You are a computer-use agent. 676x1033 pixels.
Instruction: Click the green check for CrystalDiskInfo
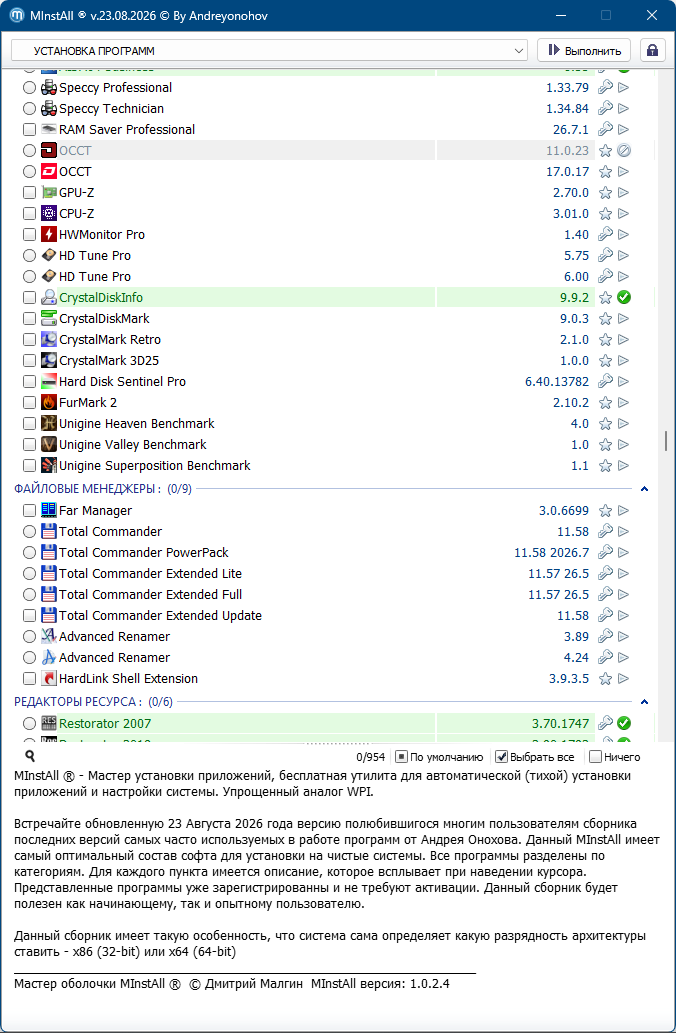click(x=624, y=297)
